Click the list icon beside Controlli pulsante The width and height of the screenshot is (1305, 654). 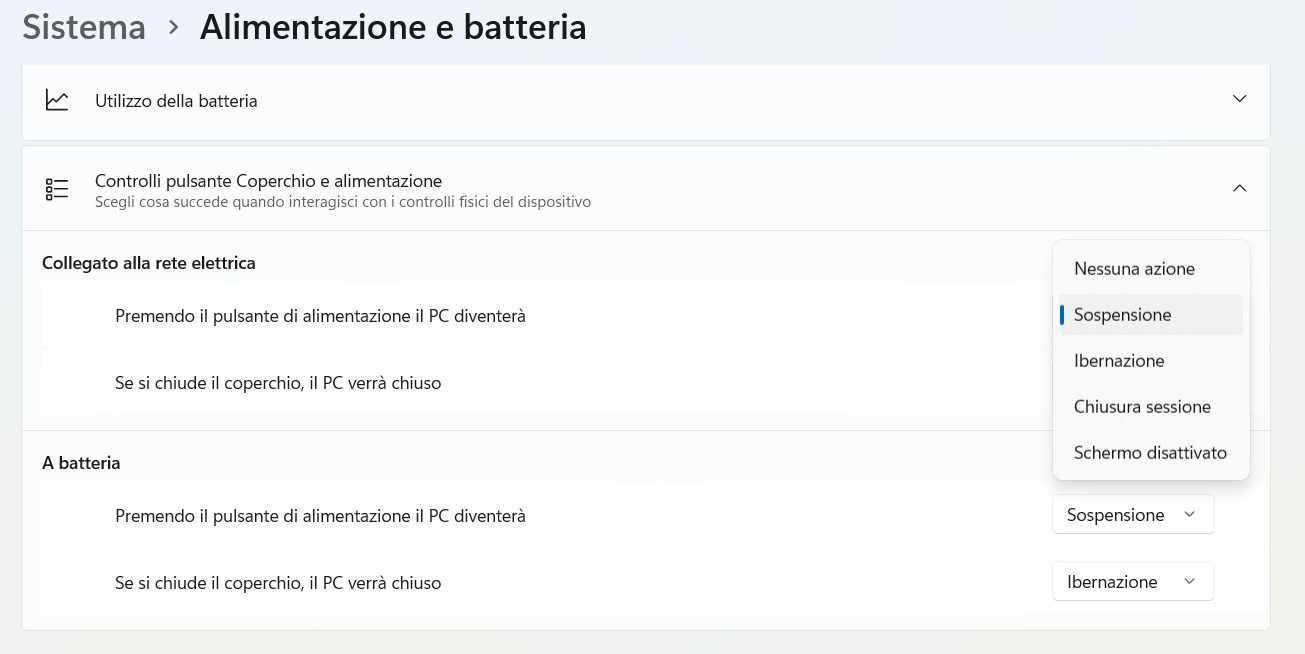pos(57,189)
